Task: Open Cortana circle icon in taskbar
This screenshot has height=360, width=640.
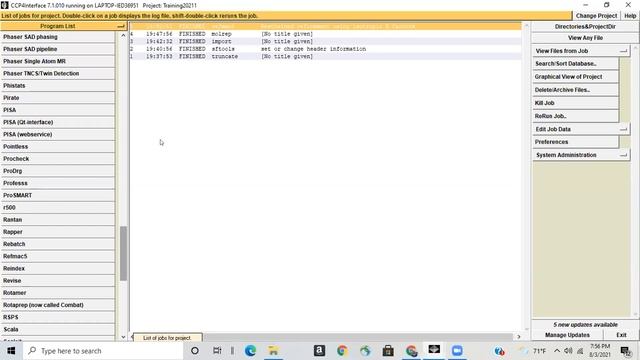Action: (195, 351)
